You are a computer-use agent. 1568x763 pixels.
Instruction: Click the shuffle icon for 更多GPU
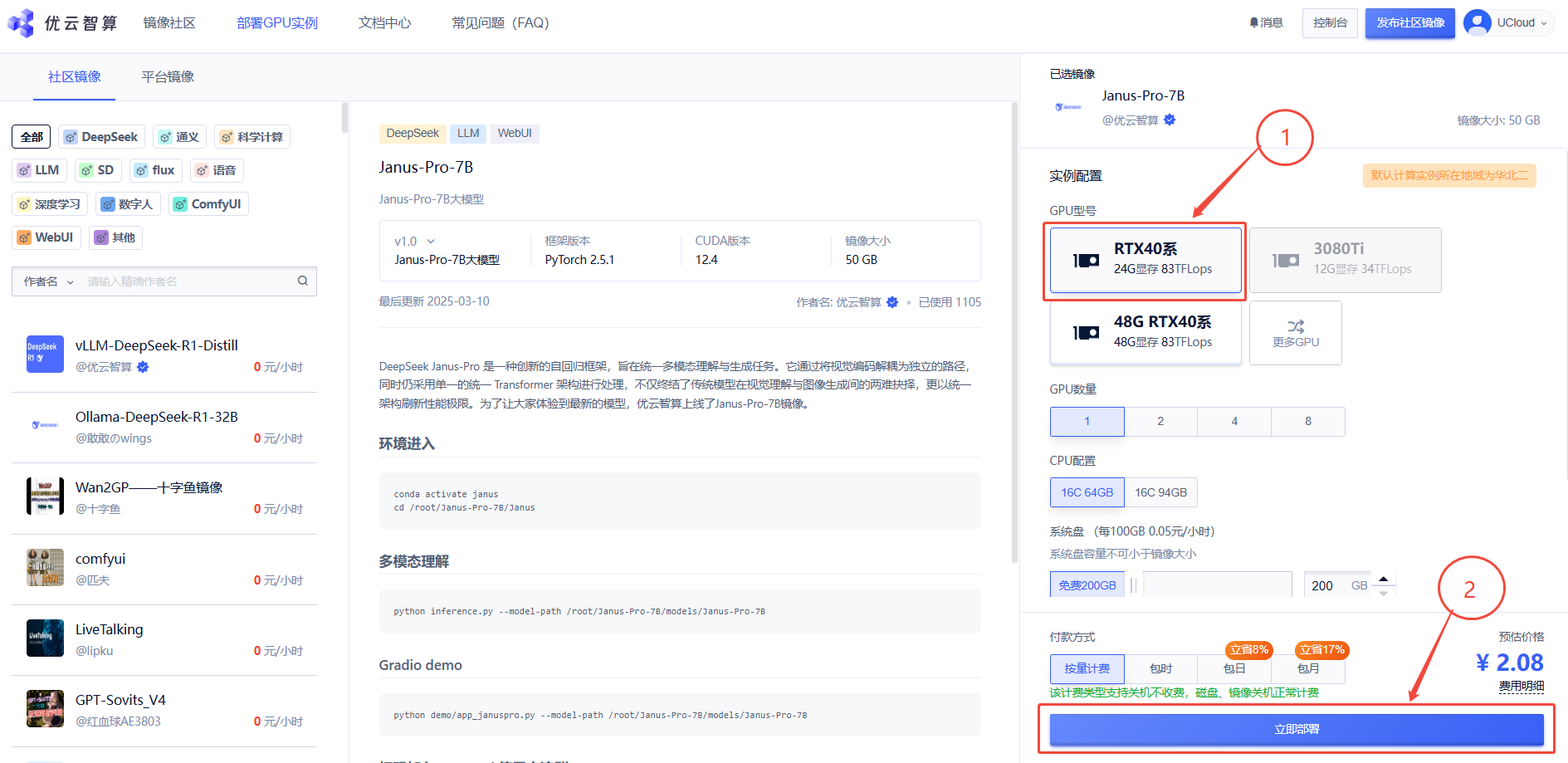tap(1296, 326)
